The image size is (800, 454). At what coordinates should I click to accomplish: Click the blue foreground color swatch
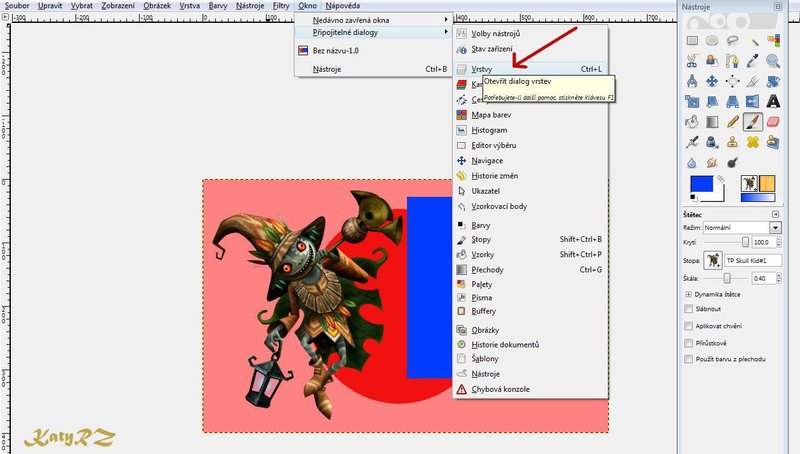pyautogui.click(x=701, y=184)
